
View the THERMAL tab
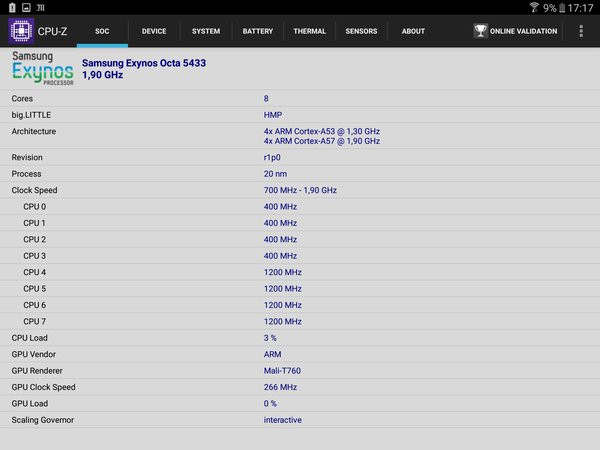[x=310, y=31]
